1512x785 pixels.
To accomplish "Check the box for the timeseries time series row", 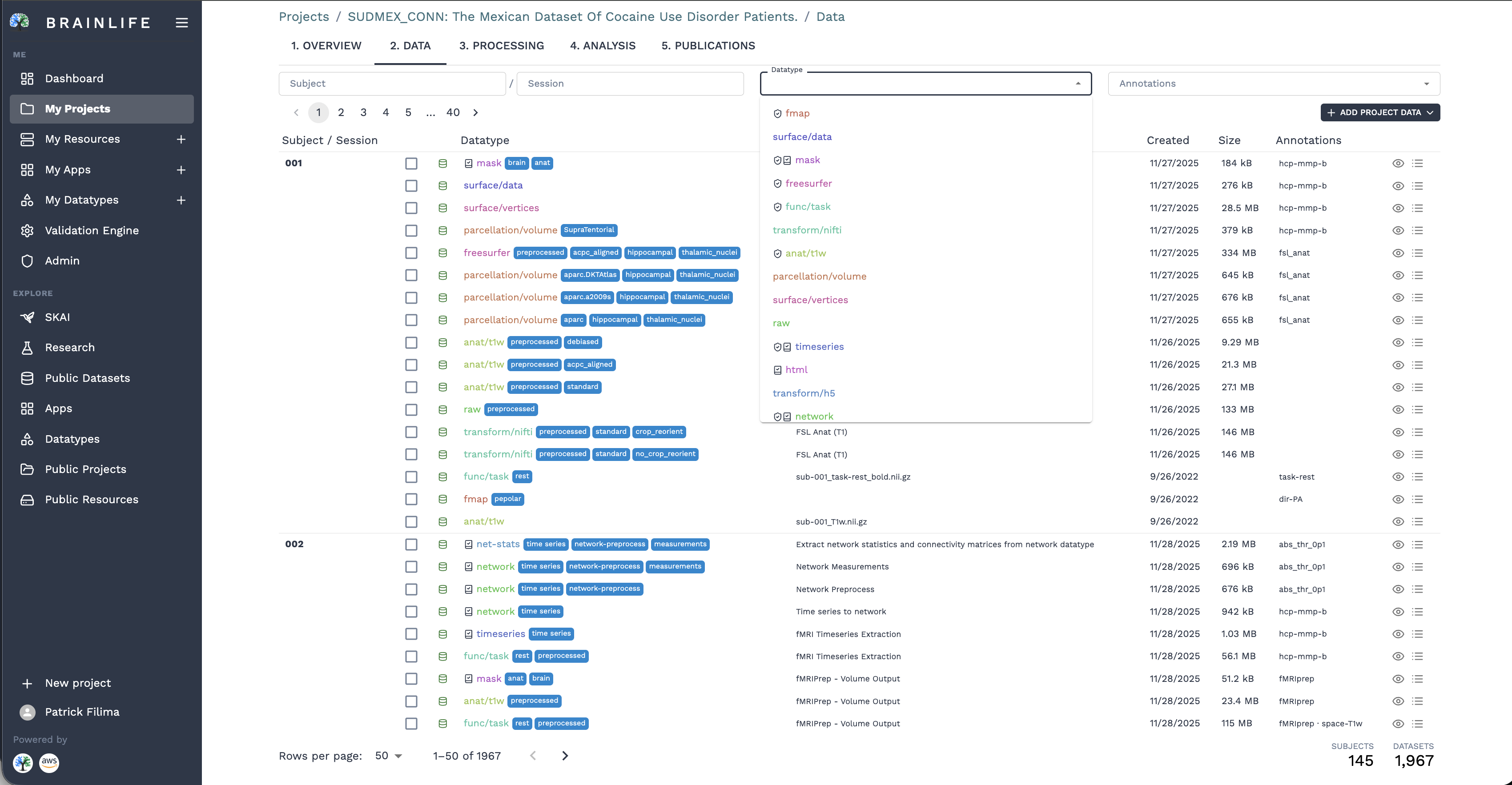I will coord(411,634).
